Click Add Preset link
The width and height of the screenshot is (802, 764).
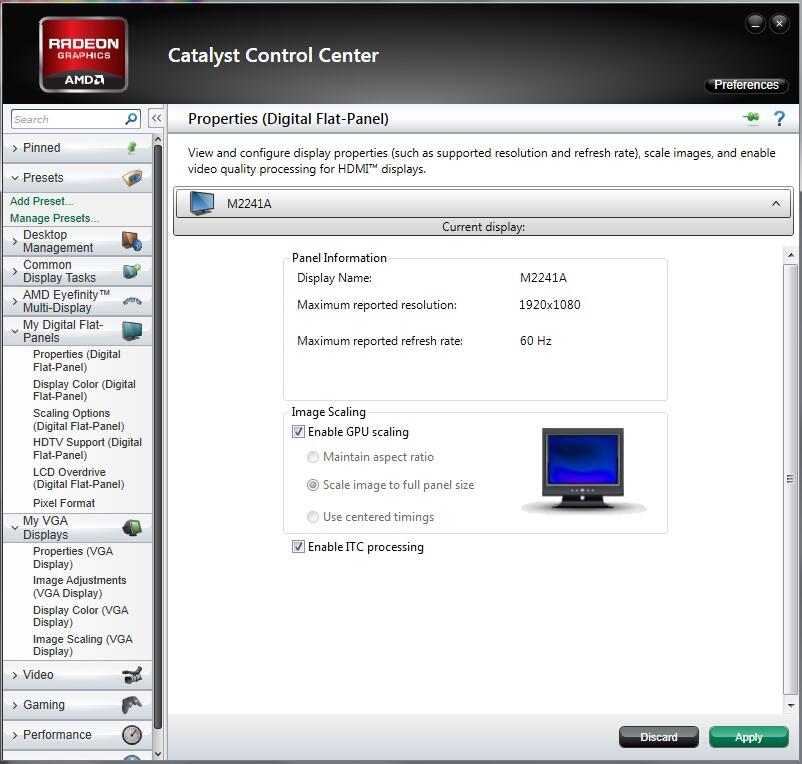click(x=41, y=201)
